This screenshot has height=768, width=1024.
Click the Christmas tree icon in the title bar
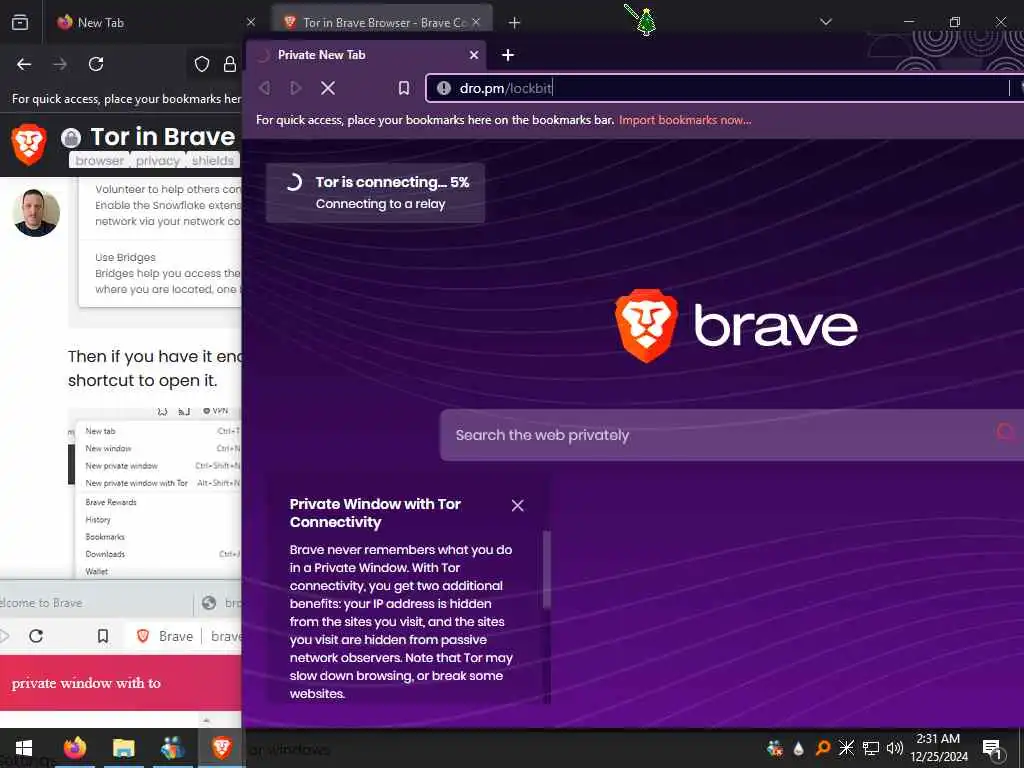point(645,24)
